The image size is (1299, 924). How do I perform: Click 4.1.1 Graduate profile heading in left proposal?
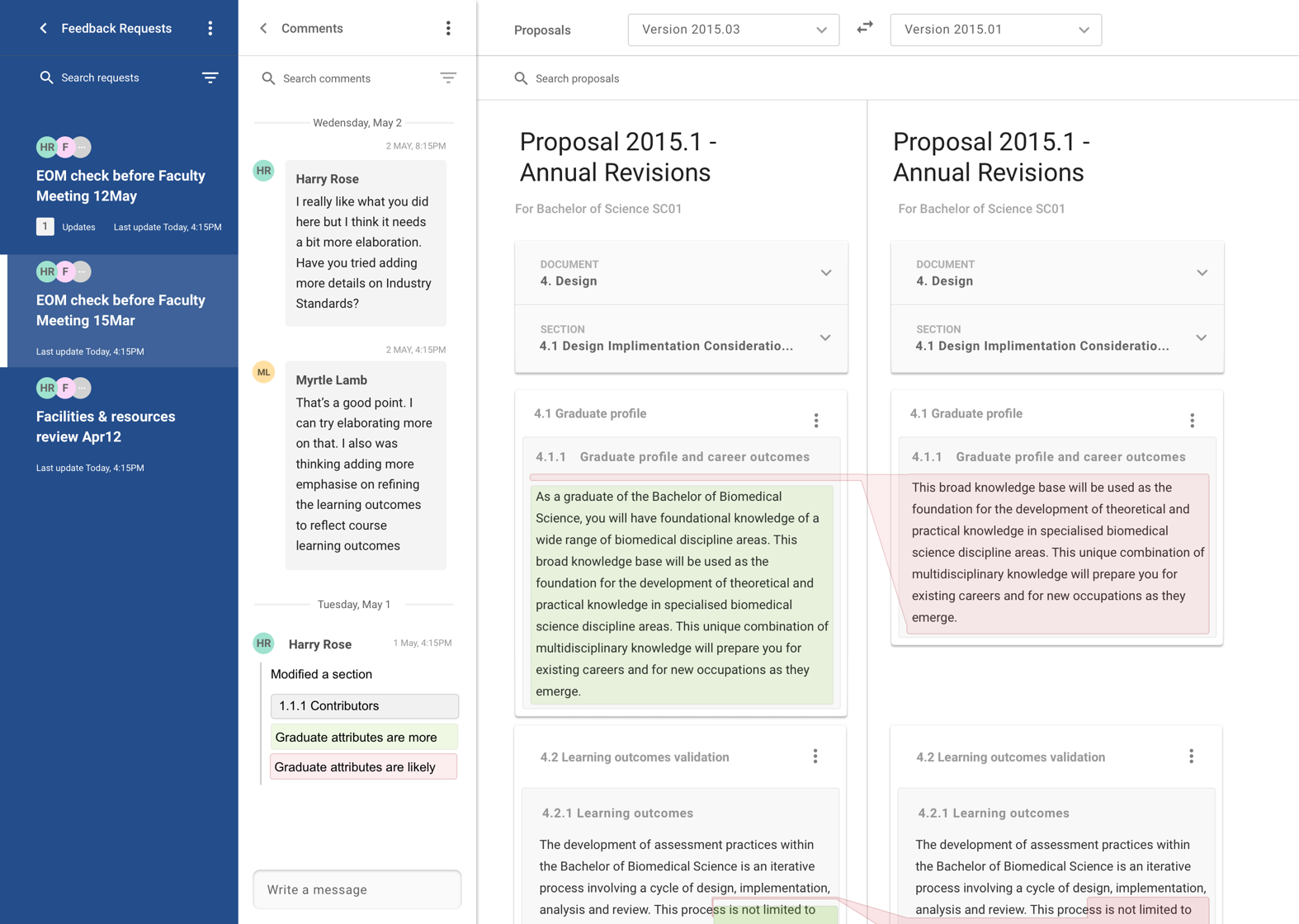tap(673, 457)
